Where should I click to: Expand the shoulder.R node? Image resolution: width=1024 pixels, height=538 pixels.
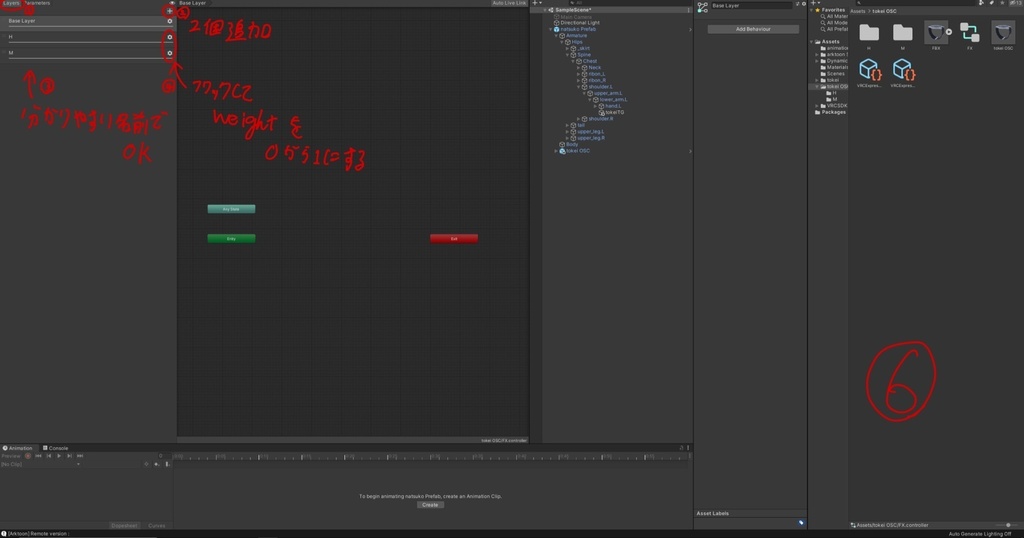[579, 119]
